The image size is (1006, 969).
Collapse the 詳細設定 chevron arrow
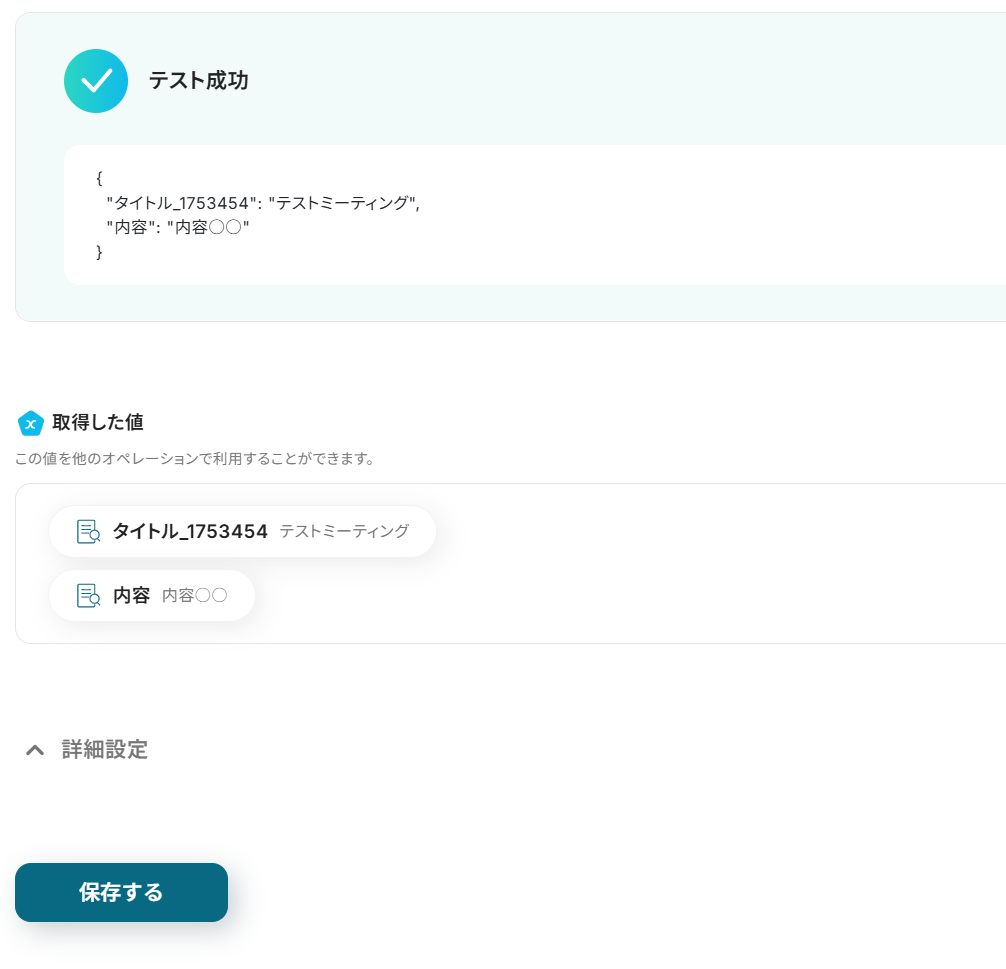tap(35, 750)
